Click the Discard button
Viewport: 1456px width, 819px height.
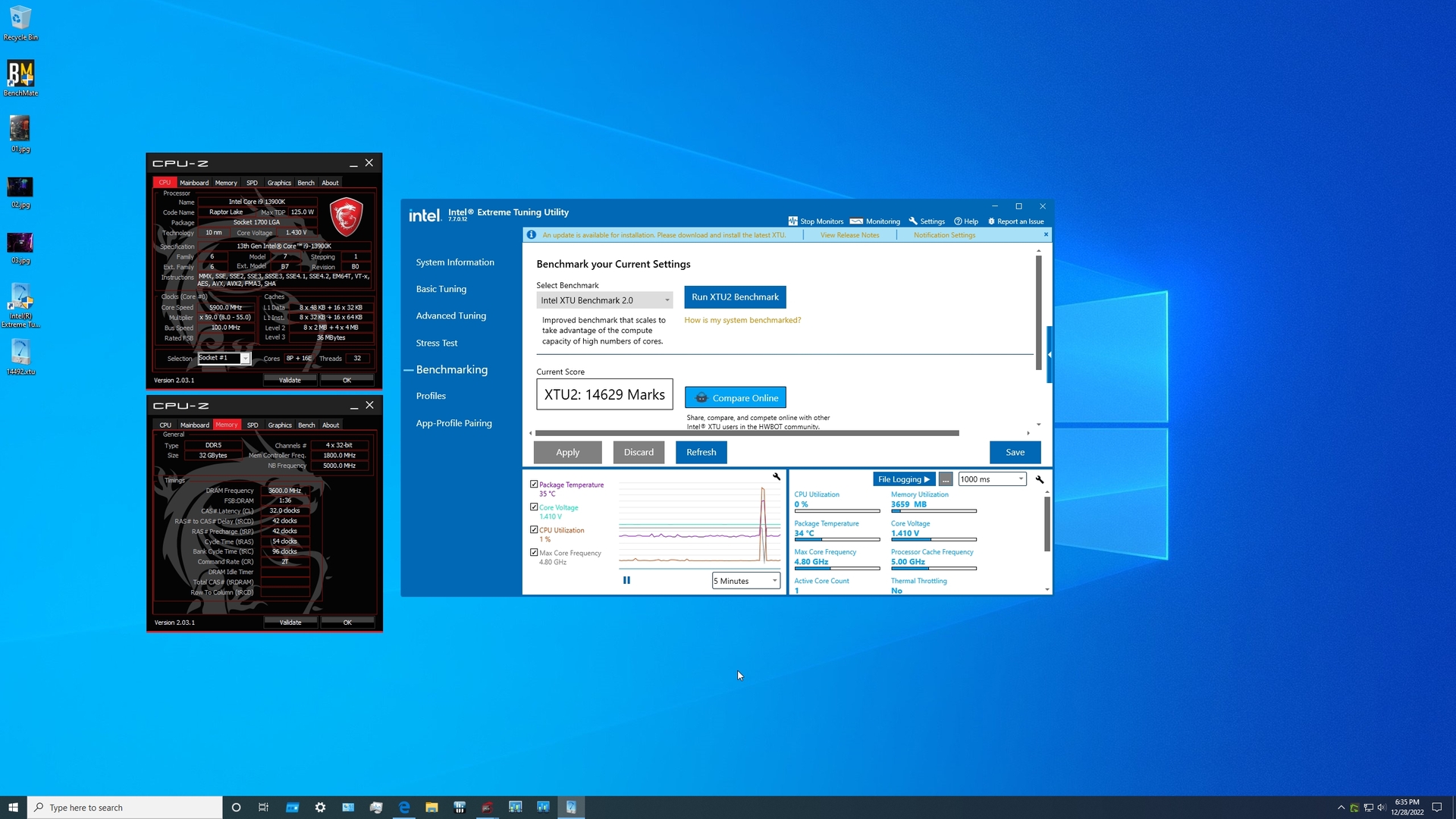[x=639, y=453]
